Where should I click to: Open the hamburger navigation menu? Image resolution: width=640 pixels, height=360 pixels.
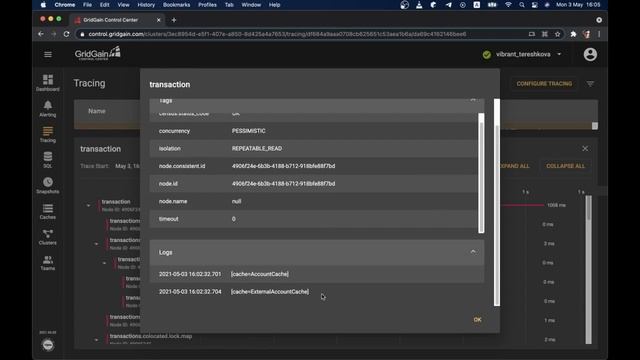(48, 55)
